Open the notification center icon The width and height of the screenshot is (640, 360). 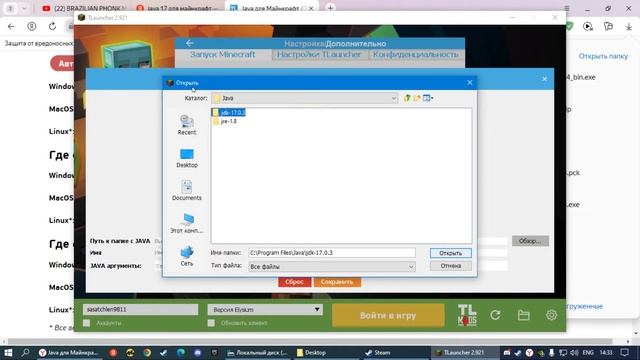(x=624, y=353)
